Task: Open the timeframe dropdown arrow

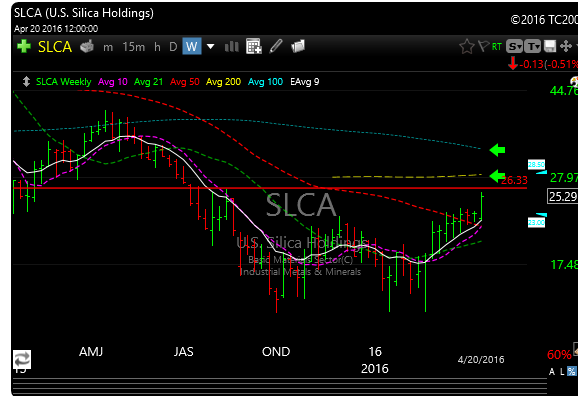Action: click(210, 47)
